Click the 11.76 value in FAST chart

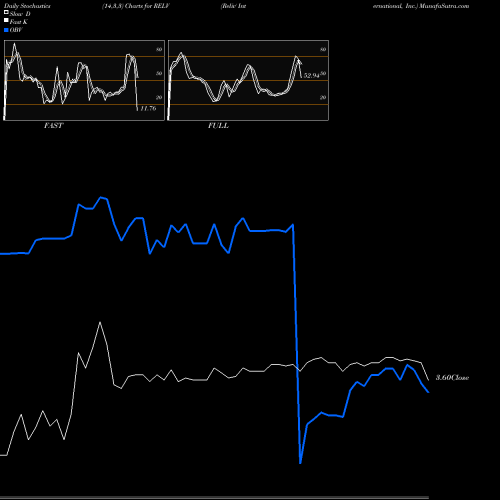[148, 108]
